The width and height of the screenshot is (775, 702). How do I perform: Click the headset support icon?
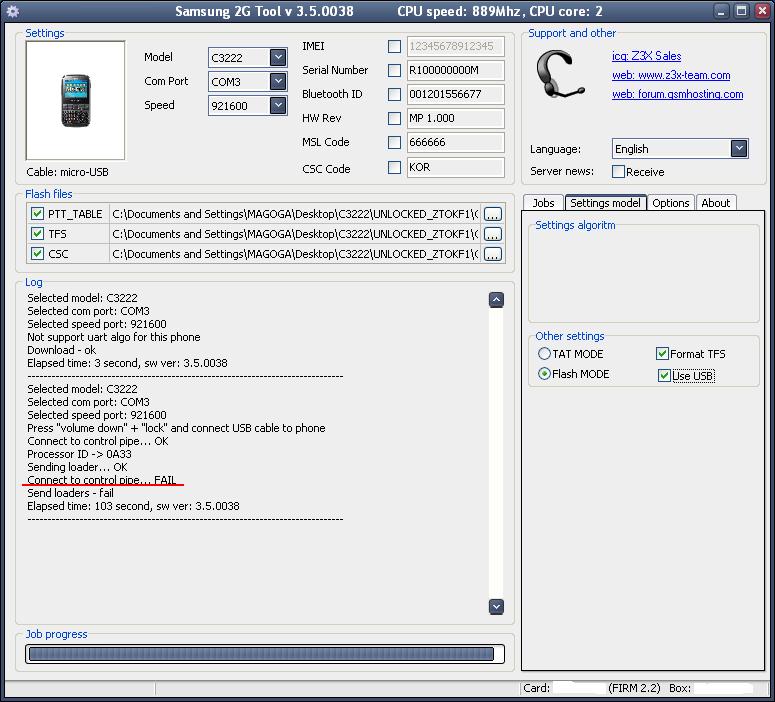pyautogui.click(x=560, y=74)
